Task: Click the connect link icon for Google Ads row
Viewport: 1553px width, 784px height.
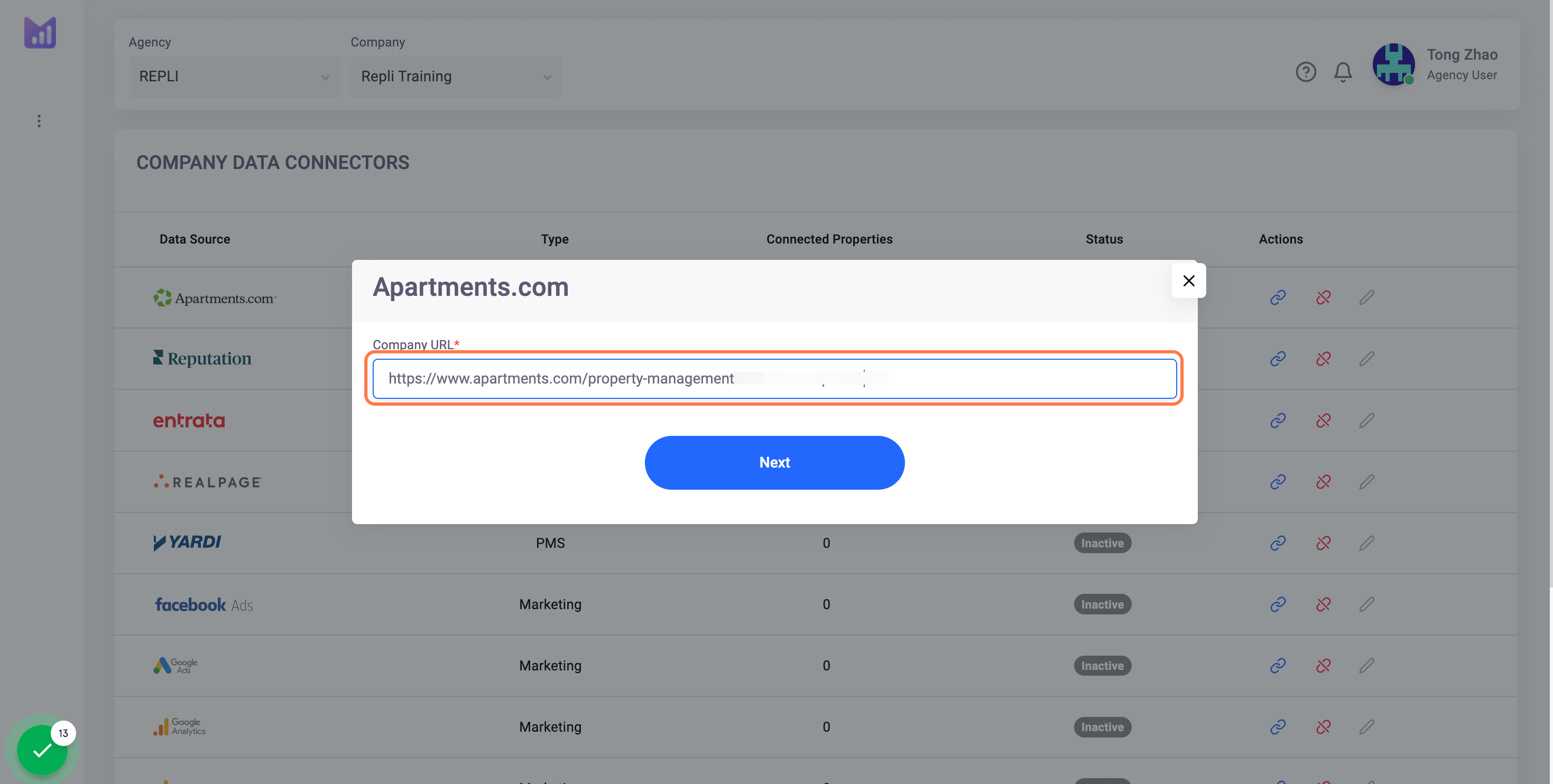Action: [x=1278, y=666]
